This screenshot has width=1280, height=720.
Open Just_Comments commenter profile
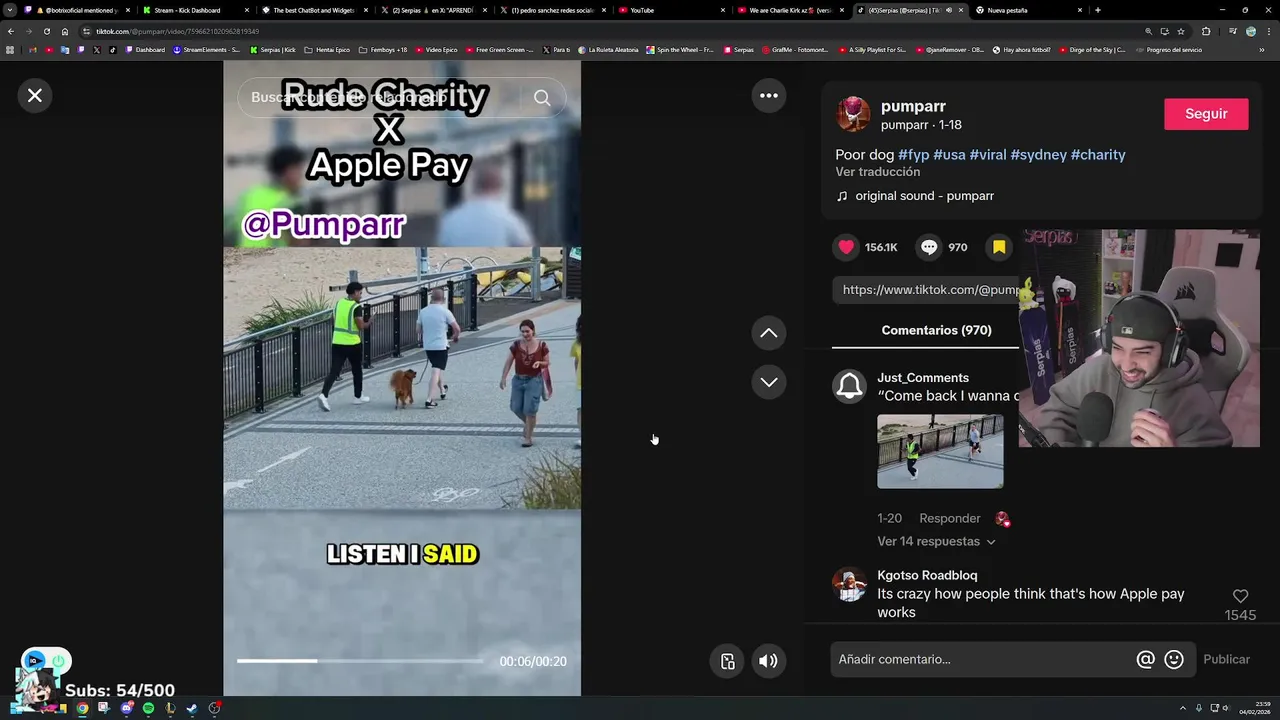click(923, 378)
